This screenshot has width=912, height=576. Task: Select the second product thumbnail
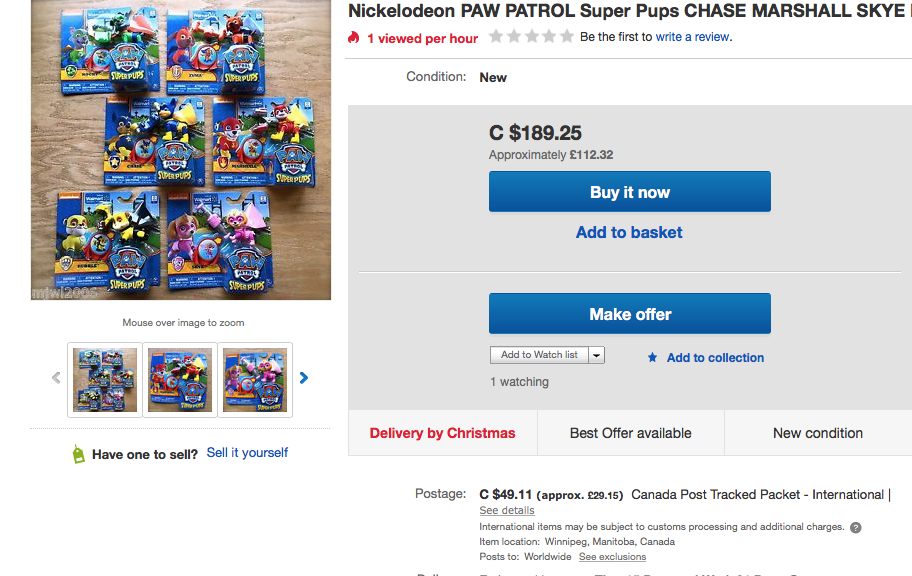point(180,380)
